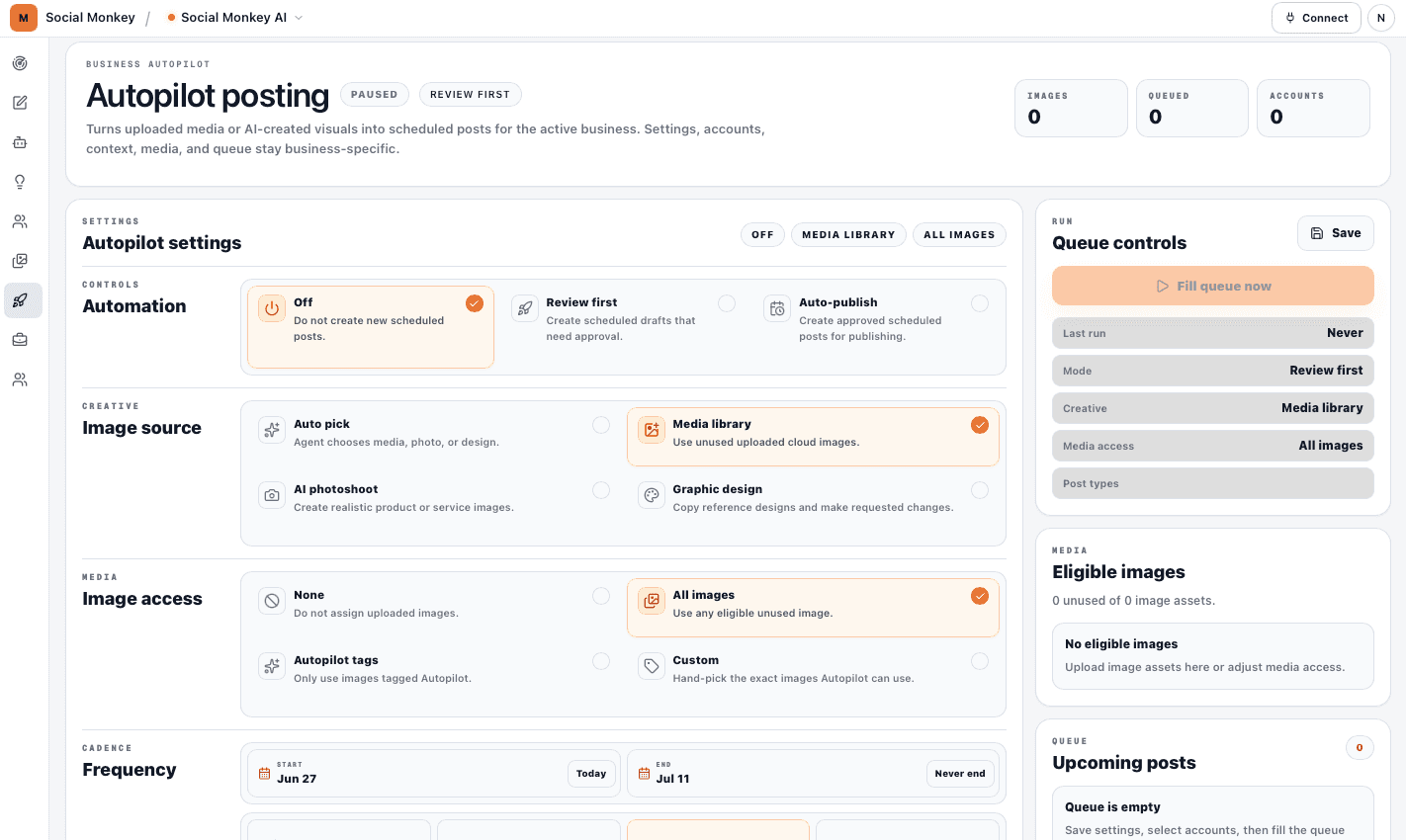Viewport: 1406px width, 840px height.
Task: Click the MEDIA LIBRARY settings pill
Action: coord(848,235)
